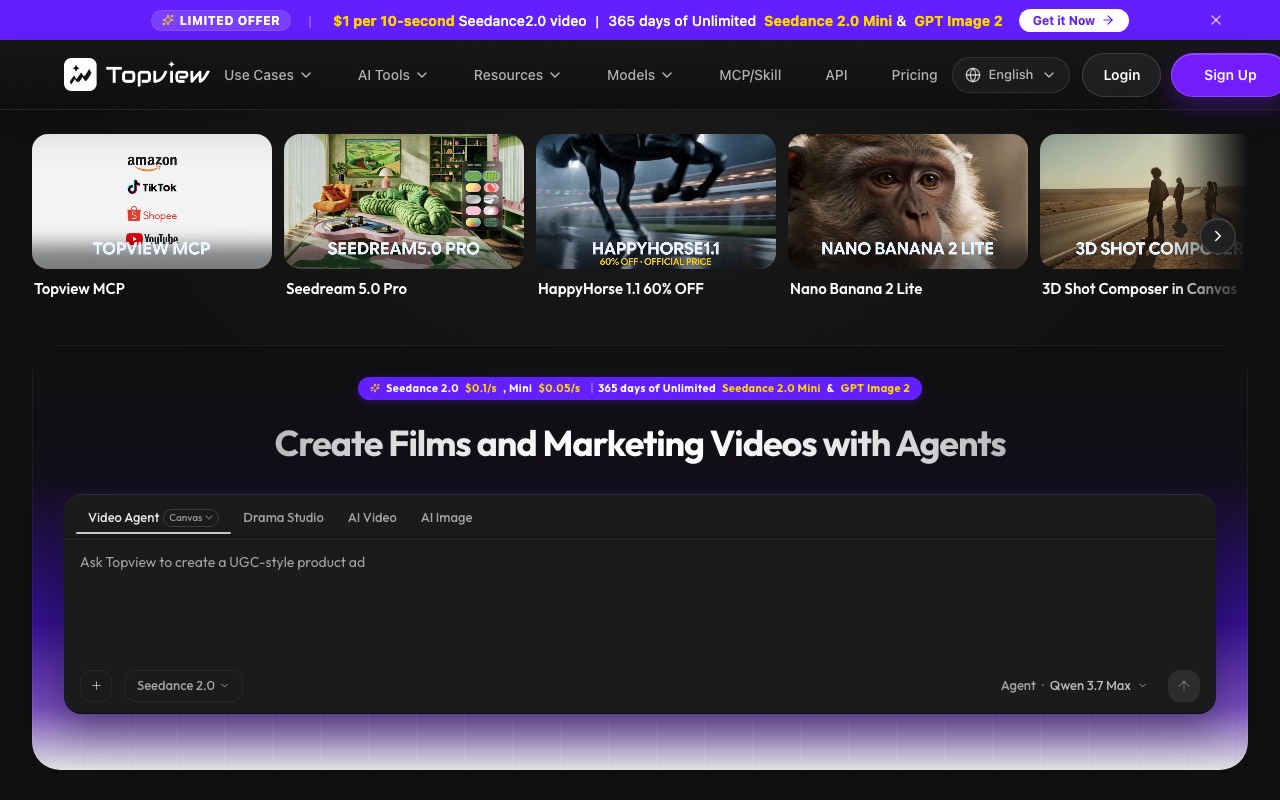Screen dimensions: 1280x800
Task: Open the Resources dropdown
Action: pyautogui.click(x=517, y=75)
